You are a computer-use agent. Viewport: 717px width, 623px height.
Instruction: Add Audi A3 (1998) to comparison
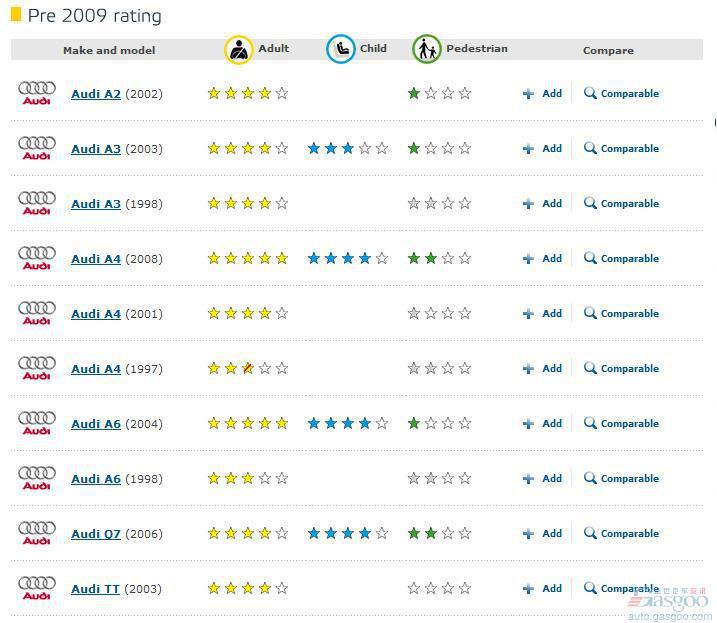(542, 204)
